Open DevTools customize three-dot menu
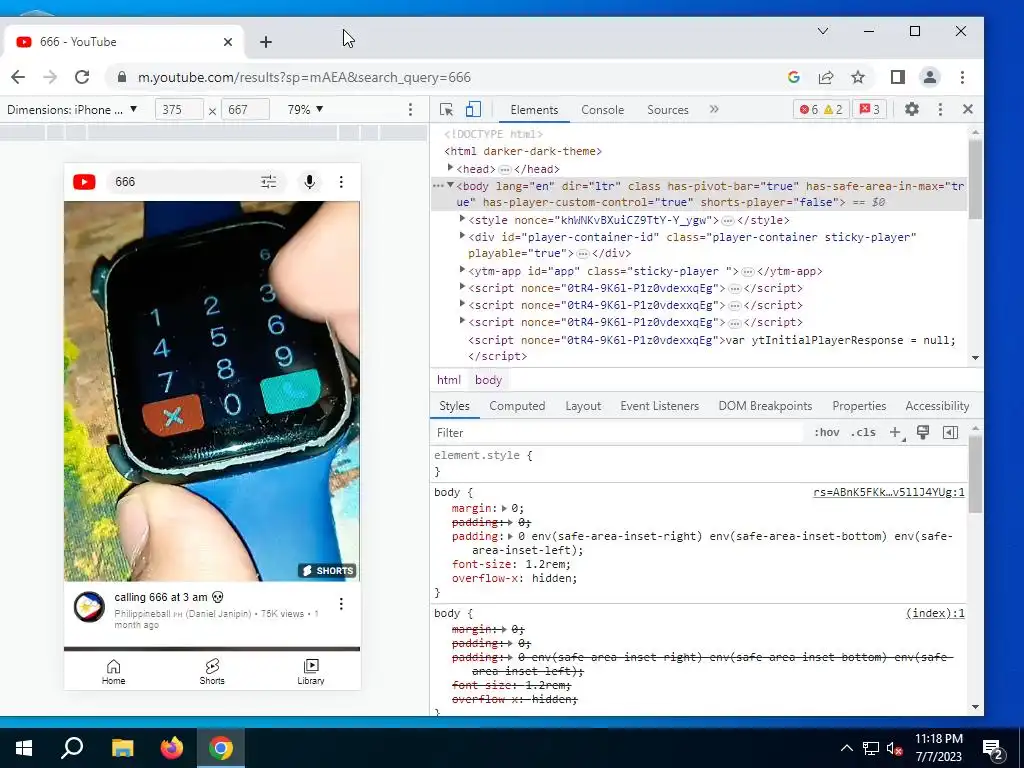The image size is (1024, 768). point(940,109)
